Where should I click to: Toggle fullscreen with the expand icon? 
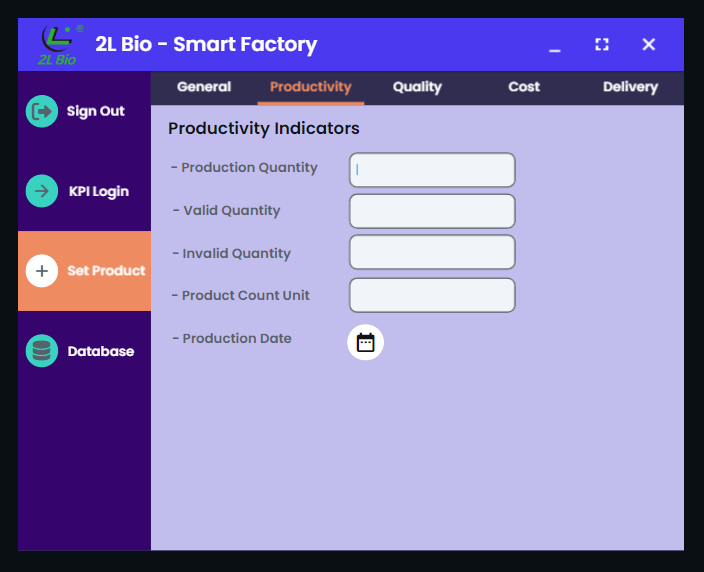point(602,44)
